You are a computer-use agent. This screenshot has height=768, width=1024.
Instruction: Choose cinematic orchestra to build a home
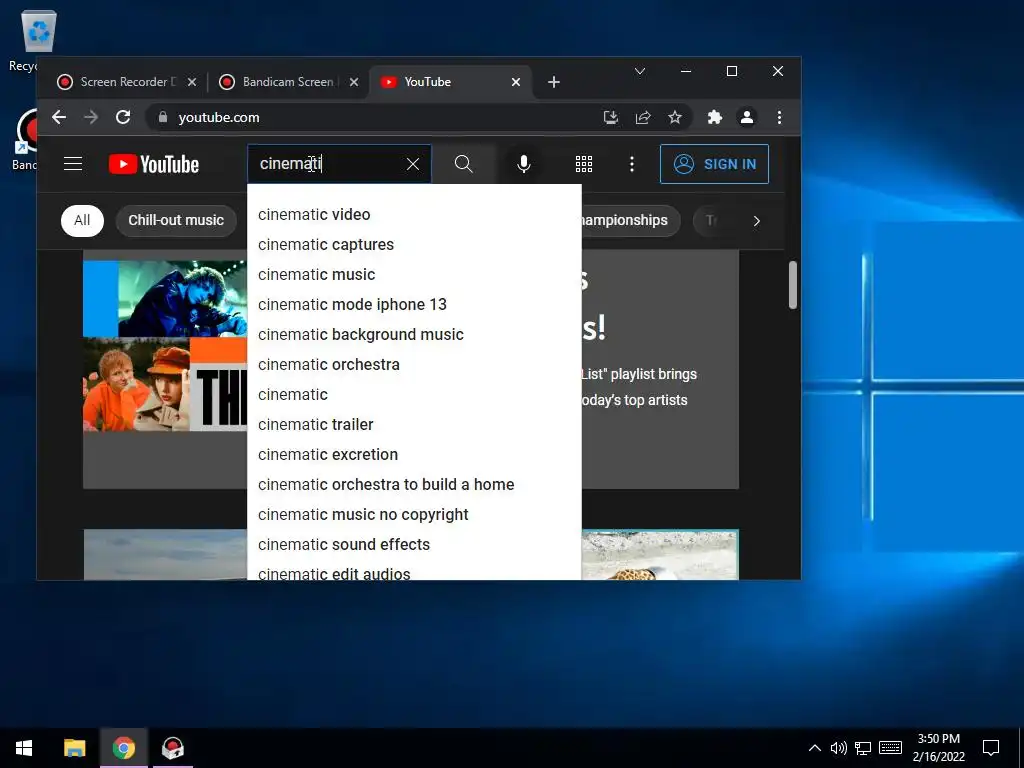(414, 485)
